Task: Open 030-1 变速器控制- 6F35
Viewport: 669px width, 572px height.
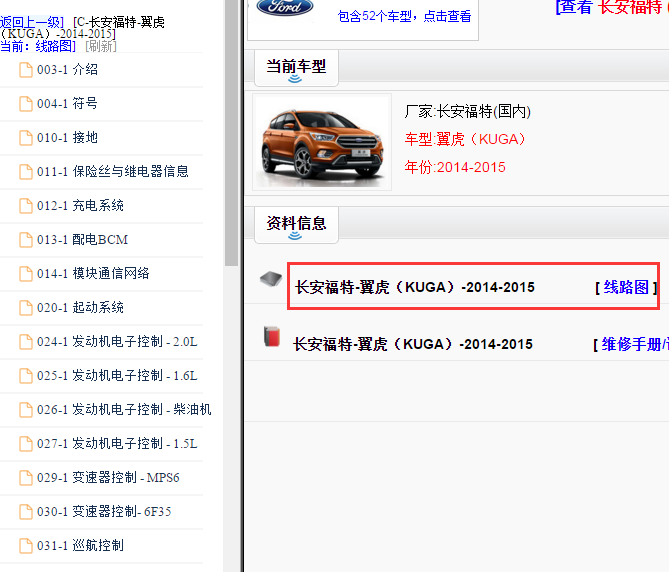Action: (104, 511)
